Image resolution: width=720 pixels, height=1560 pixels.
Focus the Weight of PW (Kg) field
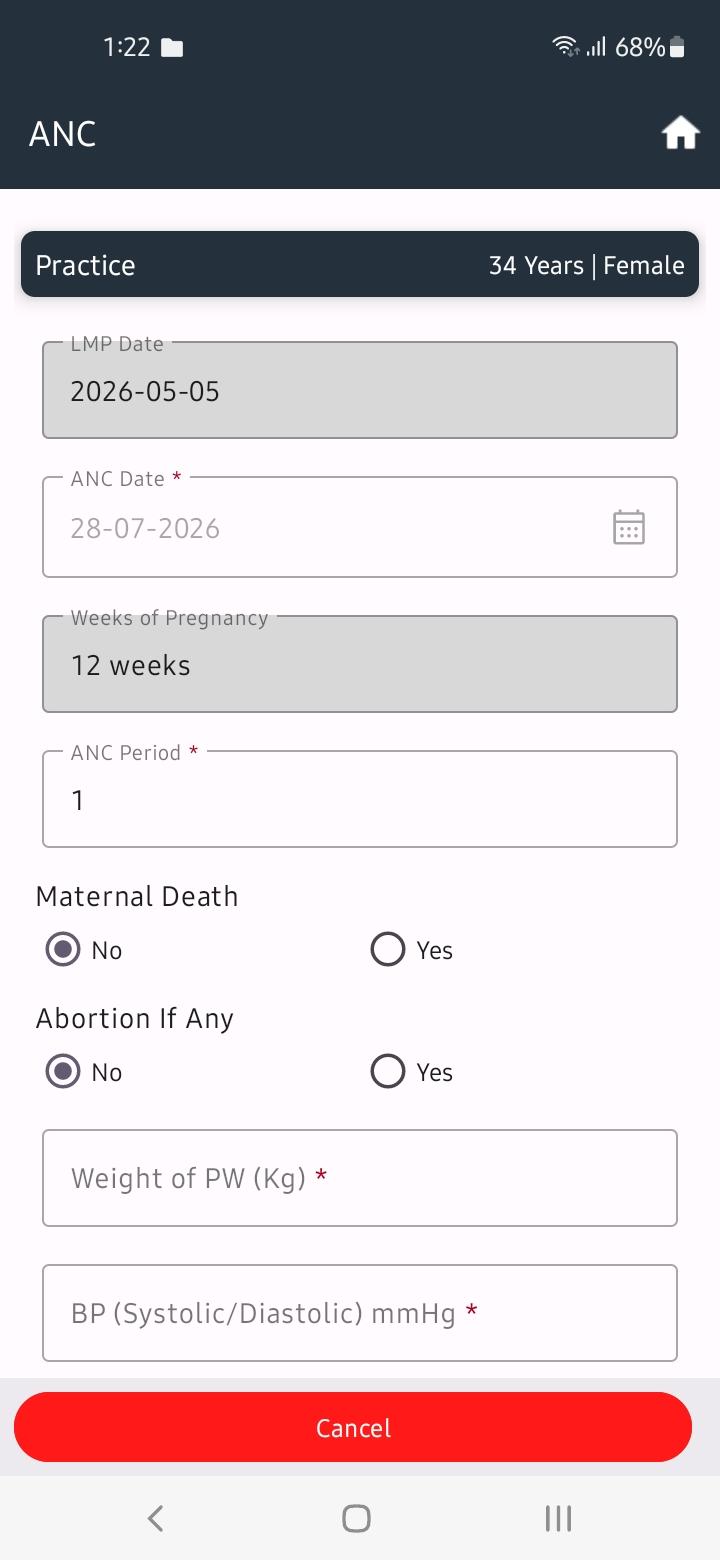tap(360, 1178)
